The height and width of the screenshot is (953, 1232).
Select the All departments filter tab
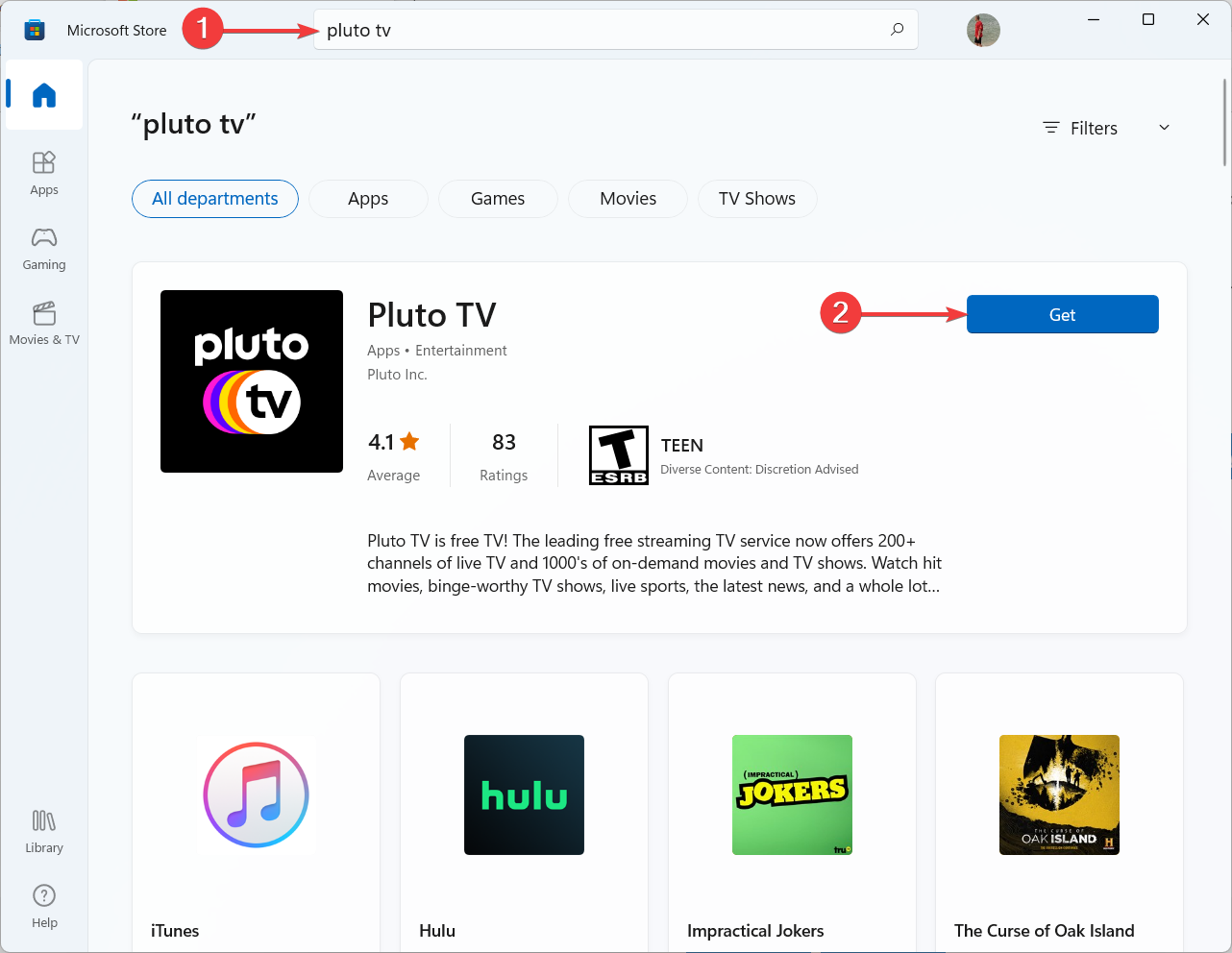click(x=215, y=199)
